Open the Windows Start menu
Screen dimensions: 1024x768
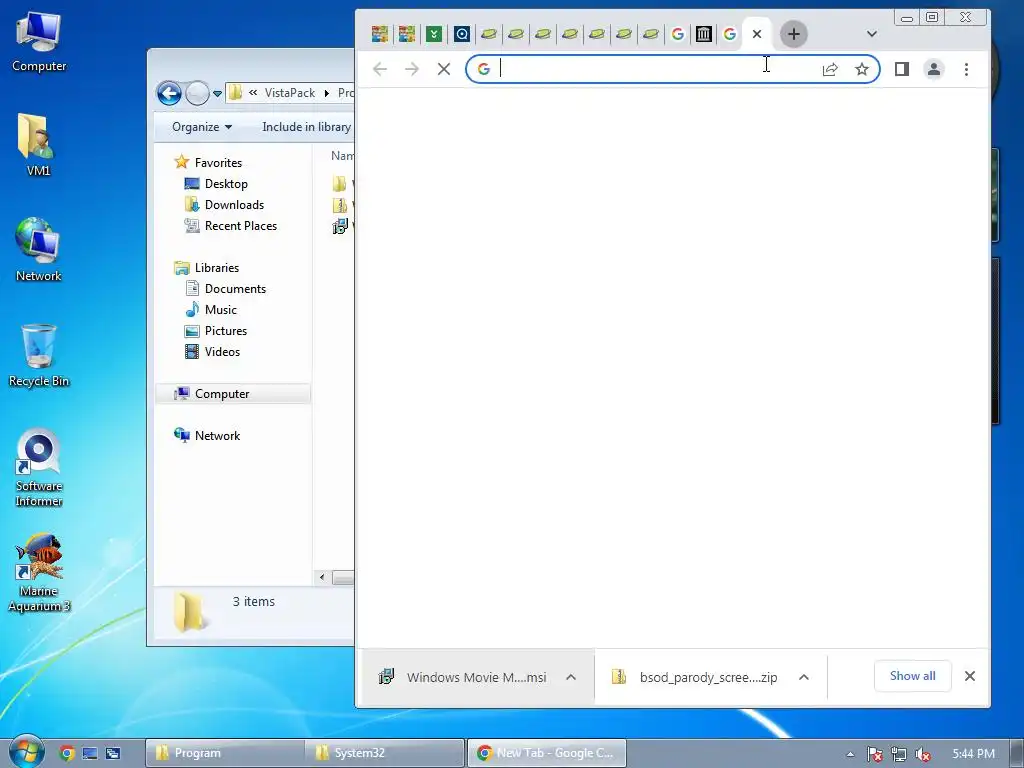tap(26, 752)
